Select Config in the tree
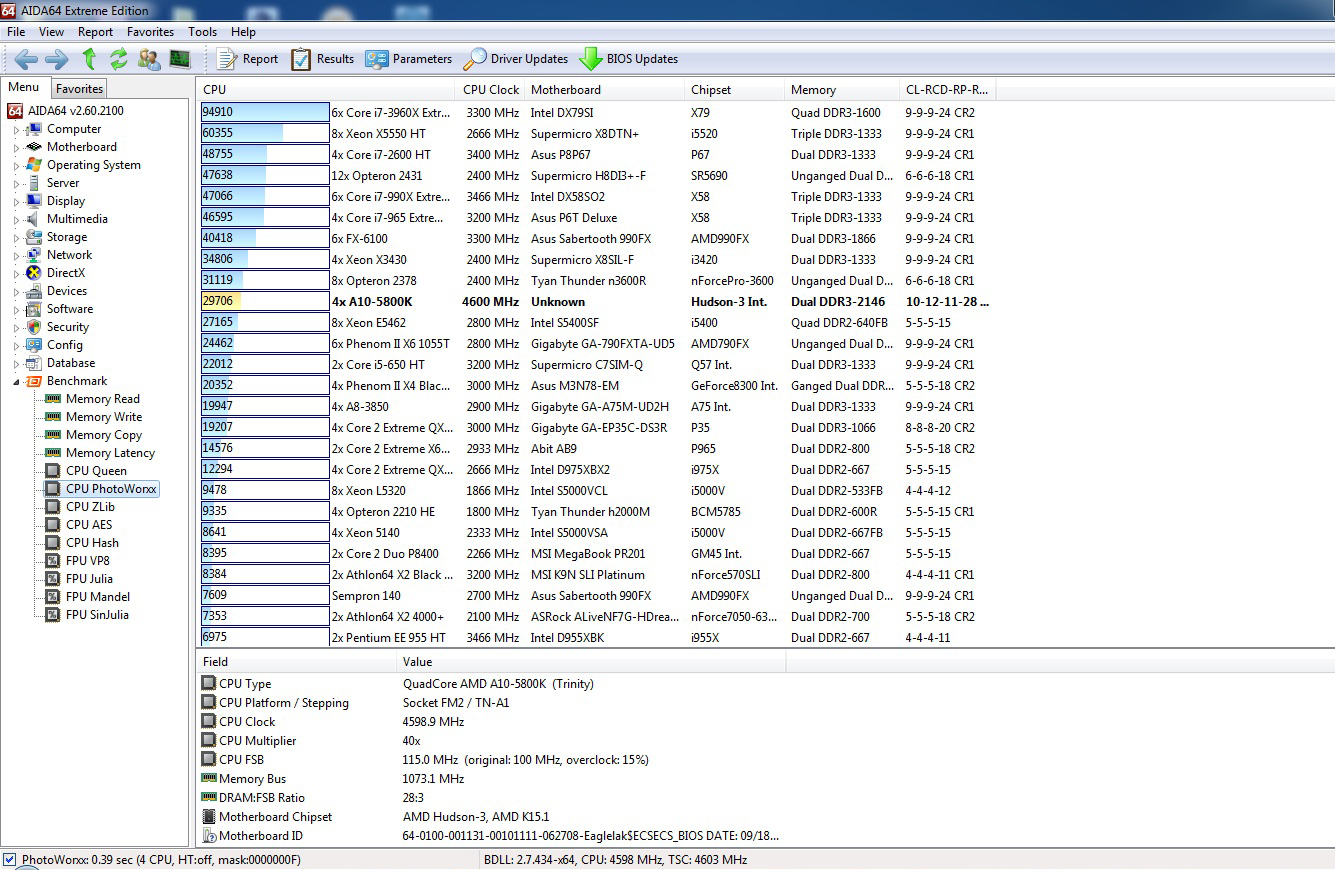 tap(65, 345)
